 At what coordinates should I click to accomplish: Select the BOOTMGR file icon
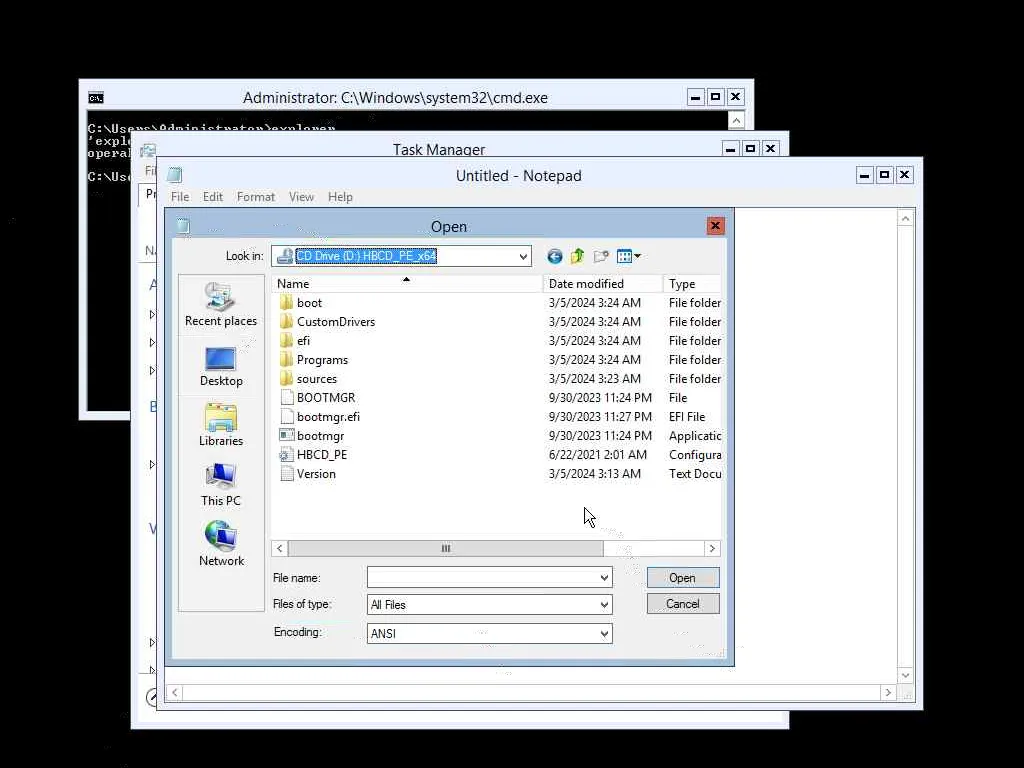point(286,397)
